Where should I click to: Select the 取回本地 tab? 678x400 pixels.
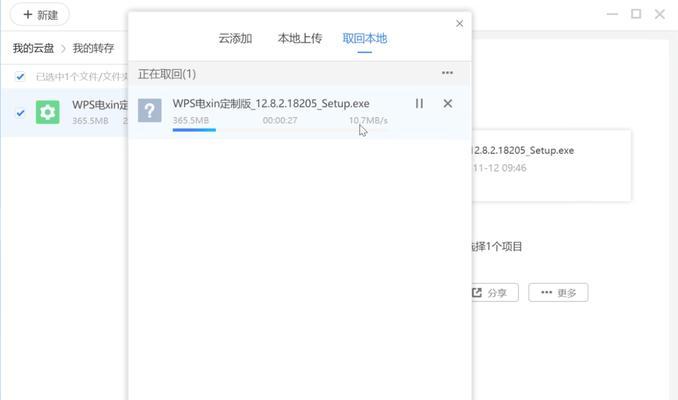pos(365,38)
